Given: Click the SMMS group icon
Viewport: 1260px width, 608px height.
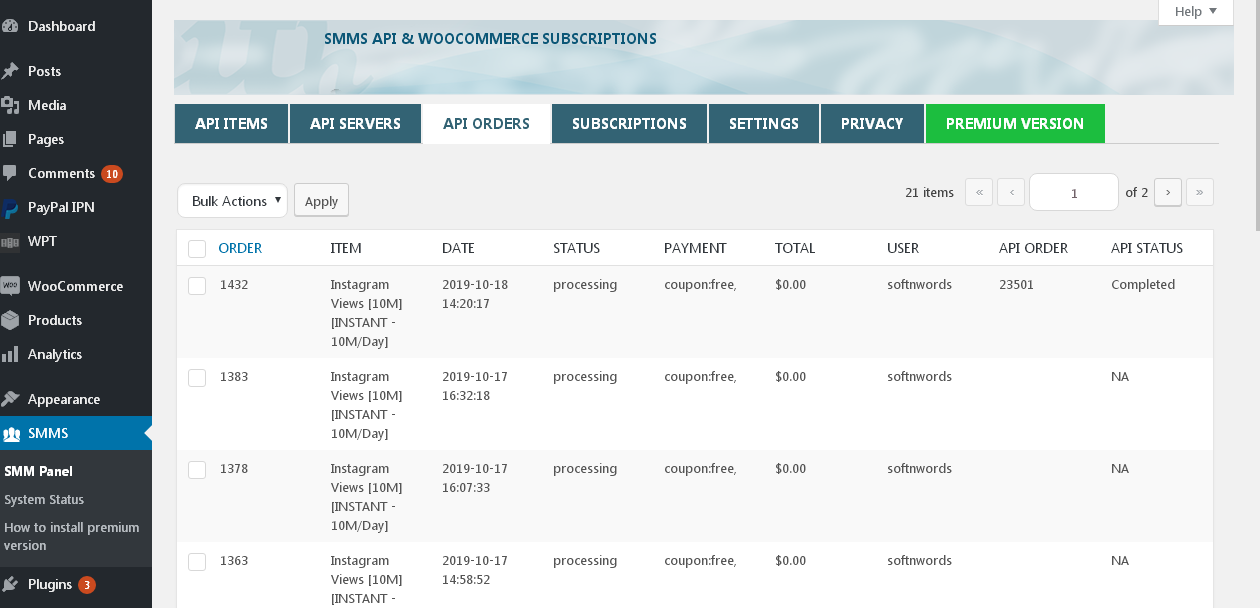Looking at the screenshot, I should [x=11, y=434].
